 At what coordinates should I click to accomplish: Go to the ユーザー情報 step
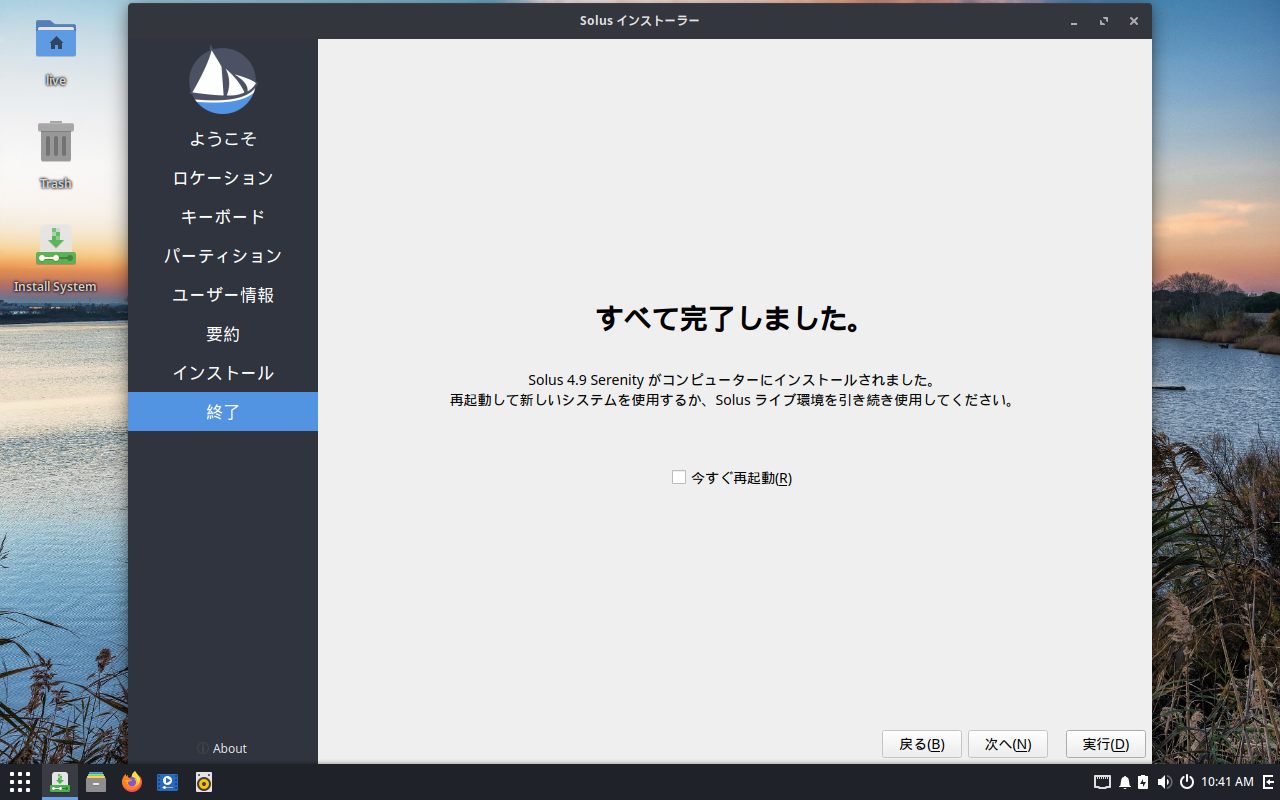(x=223, y=295)
